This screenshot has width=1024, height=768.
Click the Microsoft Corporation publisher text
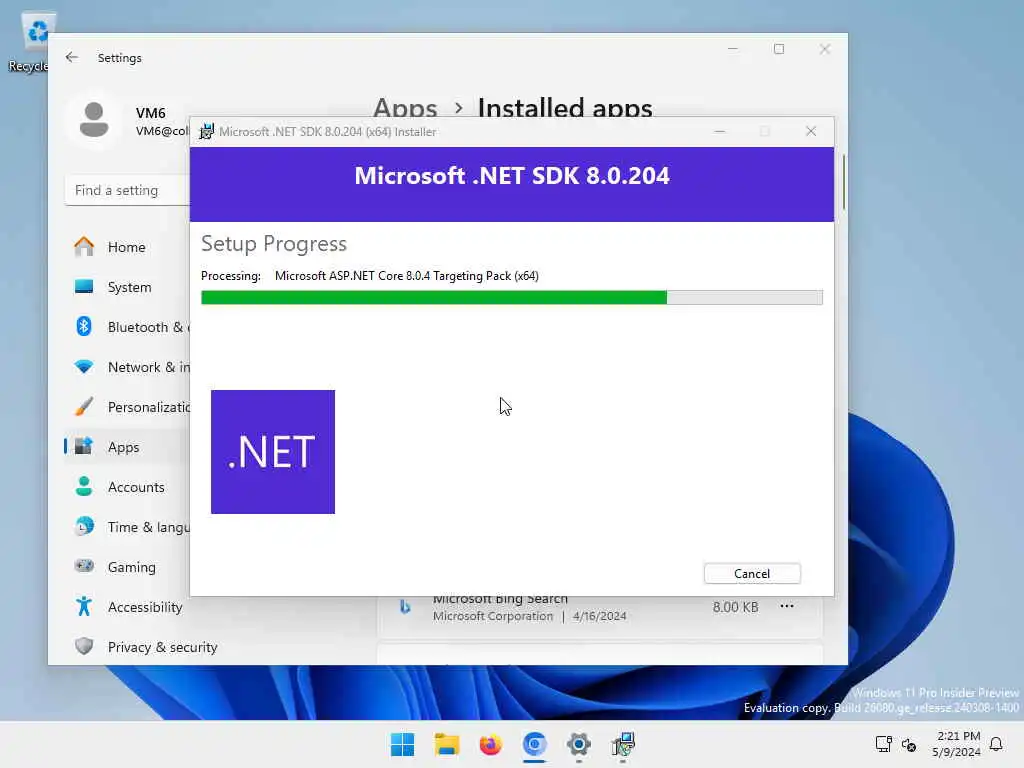click(x=492, y=616)
